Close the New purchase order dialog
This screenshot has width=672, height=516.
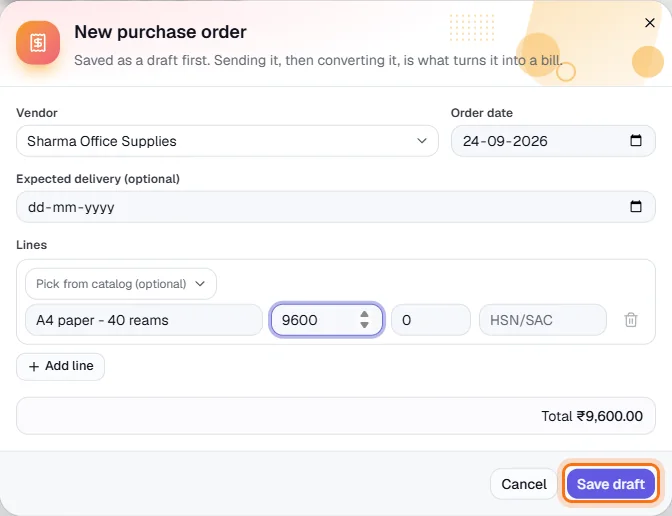[650, 23]
